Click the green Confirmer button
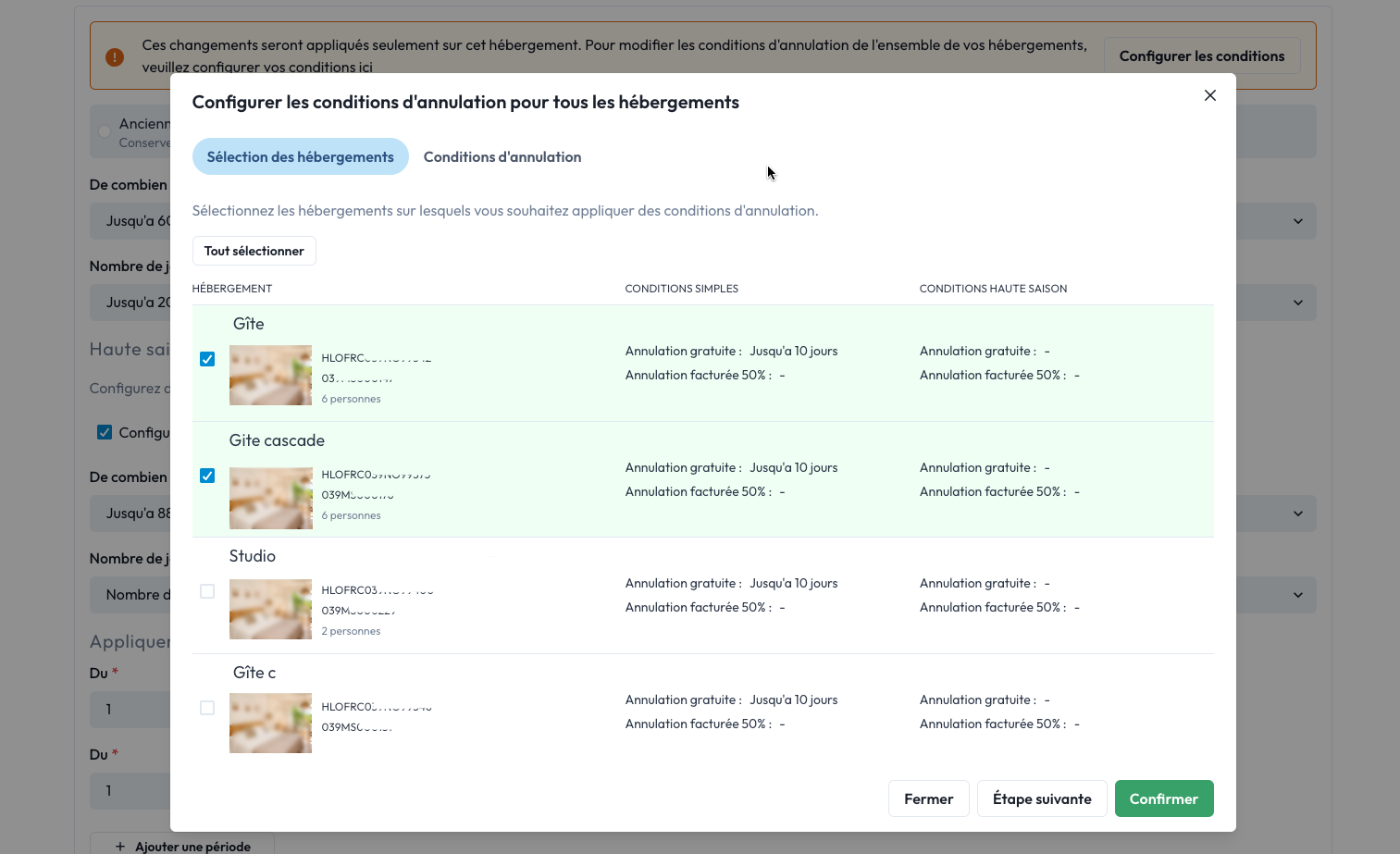1400x854 pixels. pos(1163,798)
